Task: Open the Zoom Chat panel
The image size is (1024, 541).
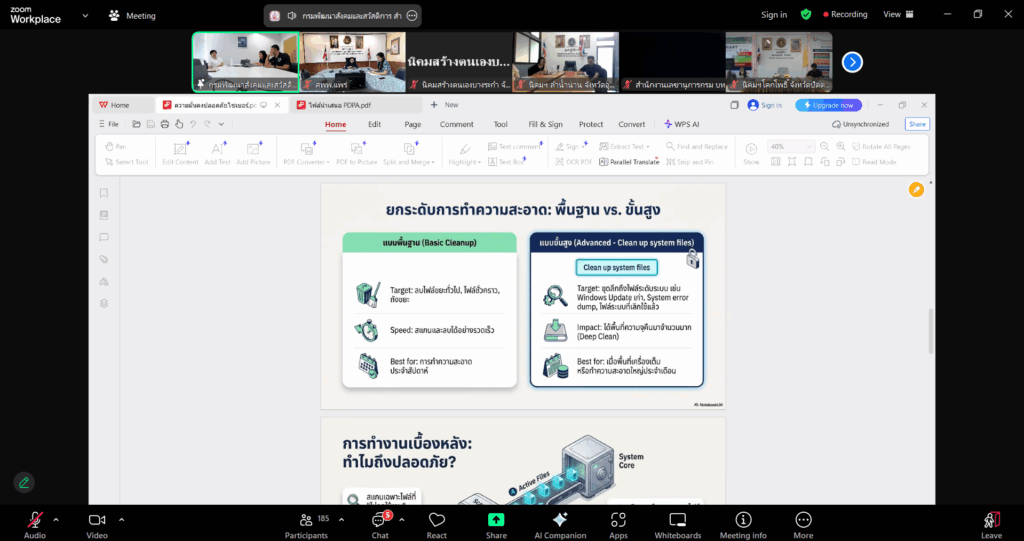Action: point(379,524)
